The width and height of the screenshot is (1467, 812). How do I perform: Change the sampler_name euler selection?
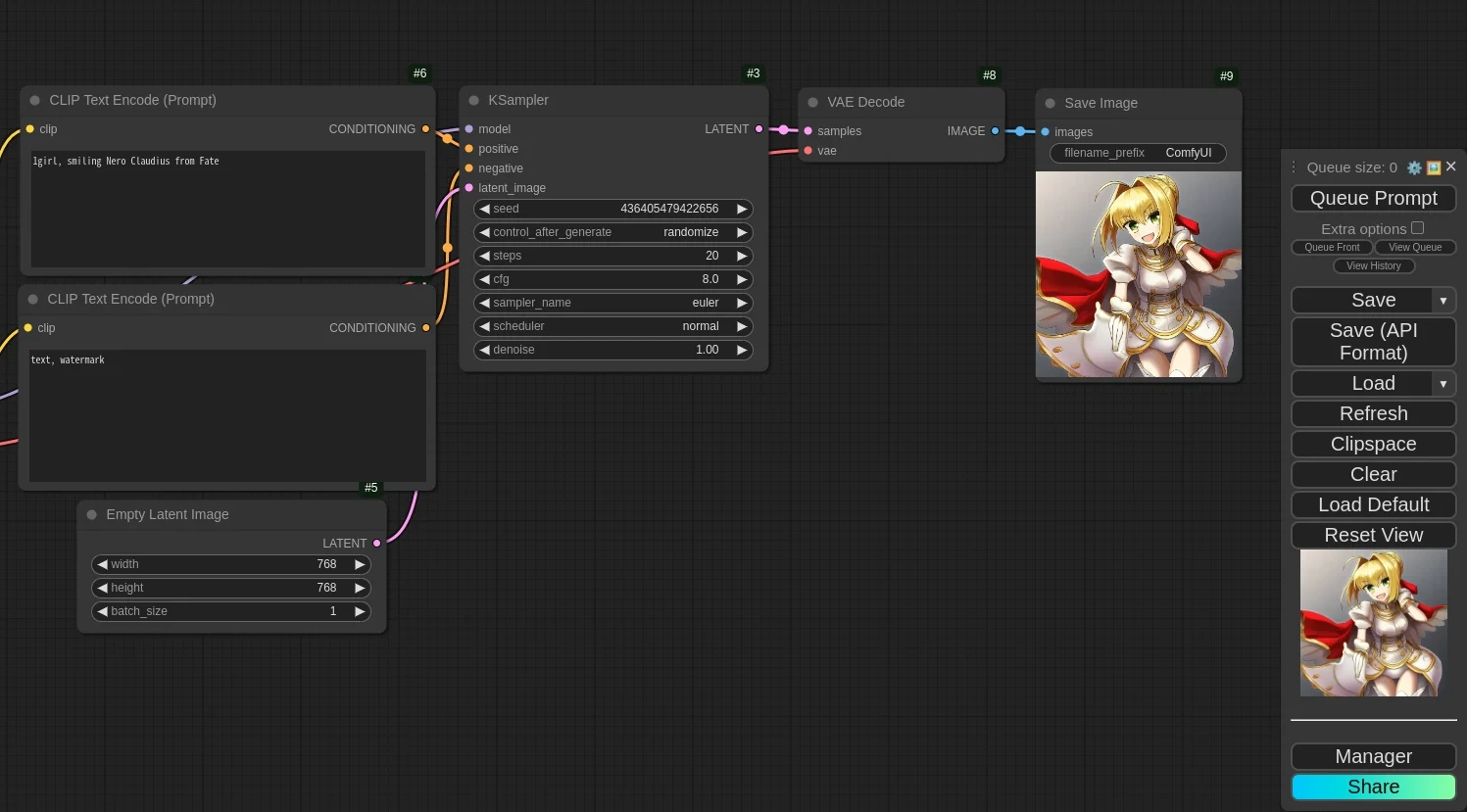pos(612,303)
